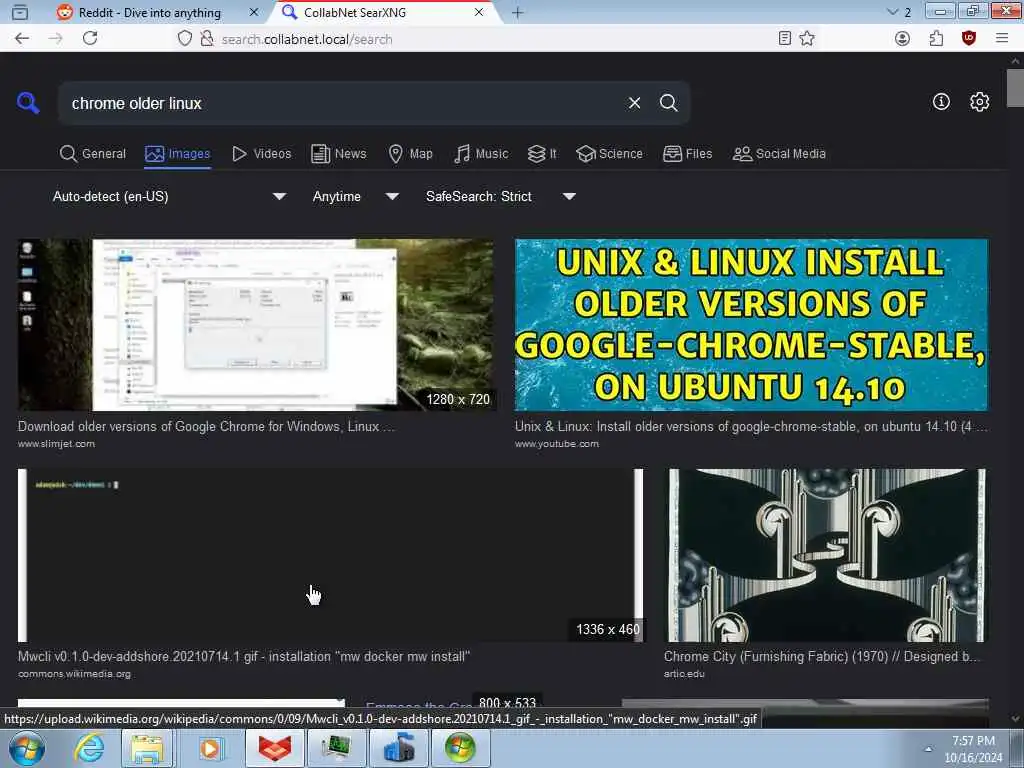Image resolution: width=1024 pixels, height=768 pixels.
Task: Click the Download older versions of Google Chrome title
Action: pyautogui.click(x=206, y=426)
